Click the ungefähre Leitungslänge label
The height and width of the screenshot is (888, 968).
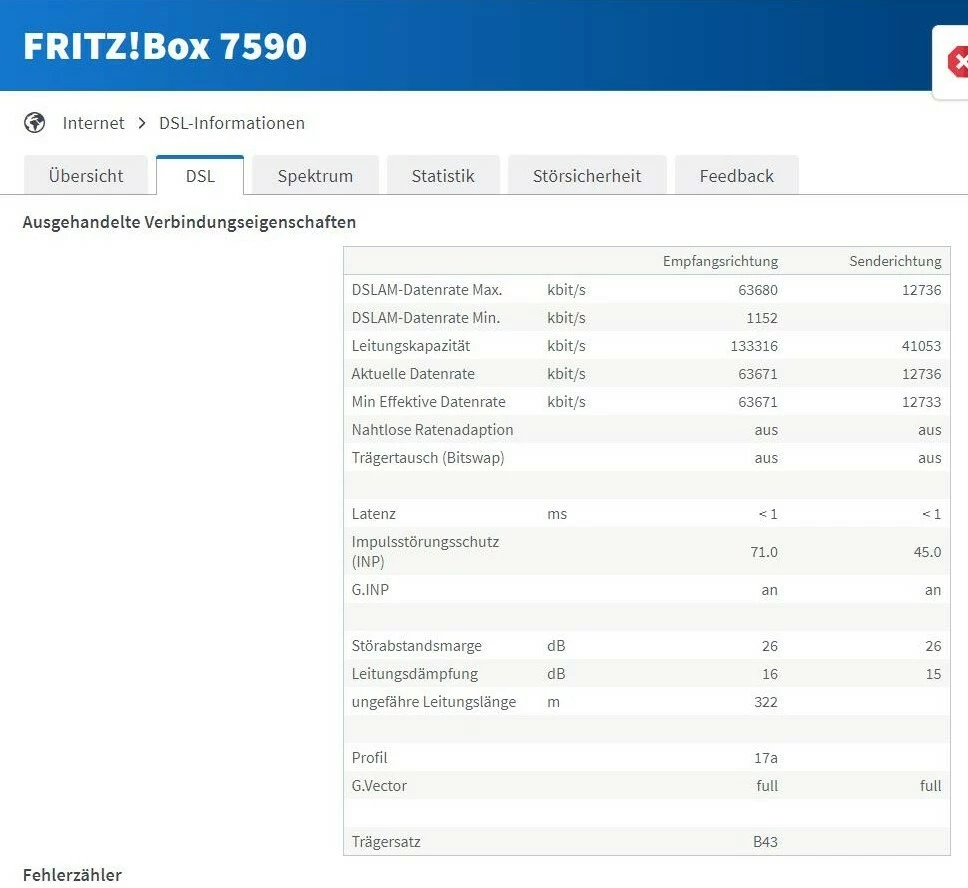[434, 702]
